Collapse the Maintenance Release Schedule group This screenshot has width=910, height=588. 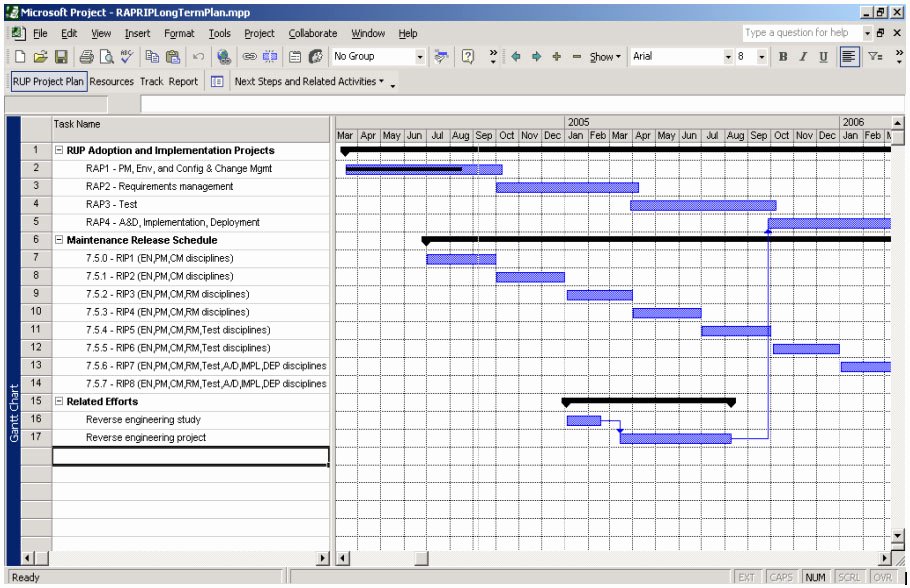[x=59, y=239]
